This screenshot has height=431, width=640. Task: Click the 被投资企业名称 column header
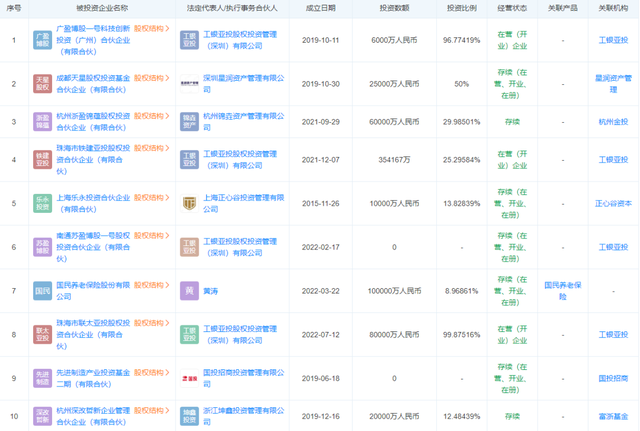102,8
